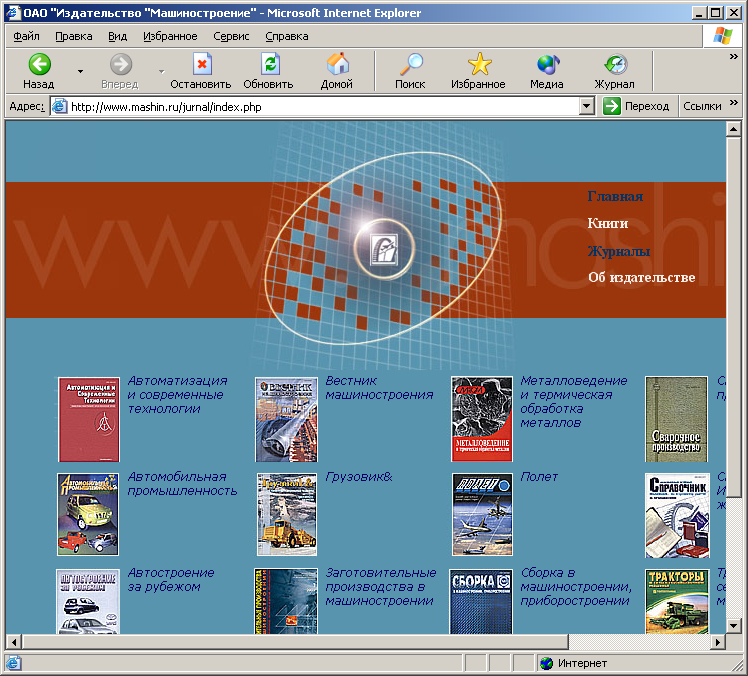
Task: Click the red Автоматизация journal cover
Action: (x=89, y=419)
